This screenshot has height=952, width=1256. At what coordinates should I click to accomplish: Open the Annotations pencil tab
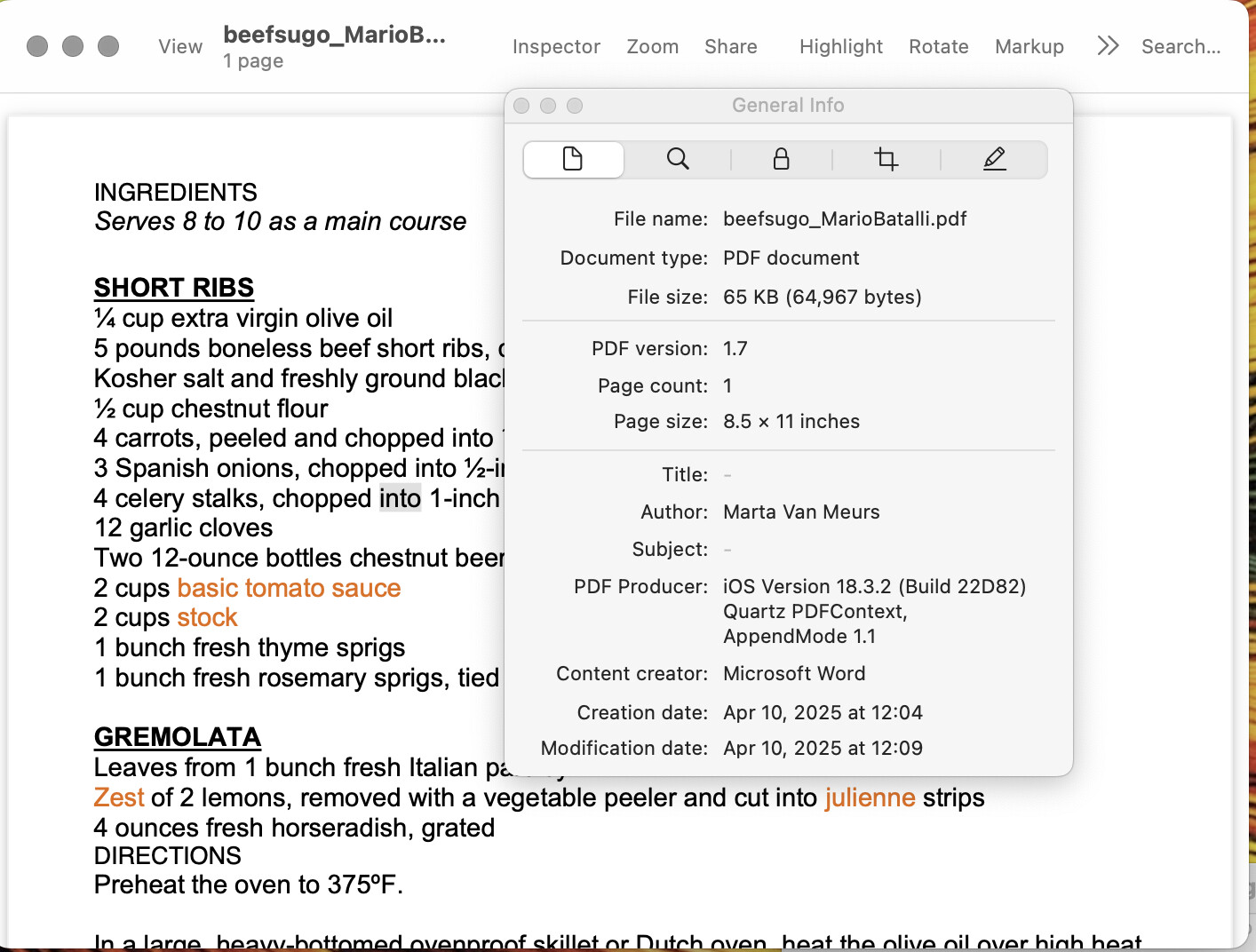coord(994,160)
